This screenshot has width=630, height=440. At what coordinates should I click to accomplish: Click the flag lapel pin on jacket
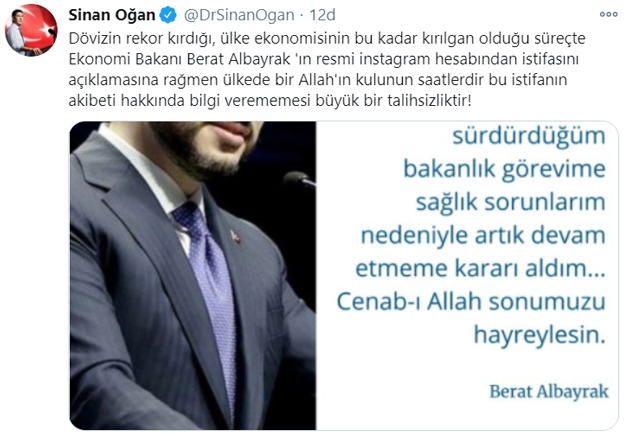click(x=235, y=236)
